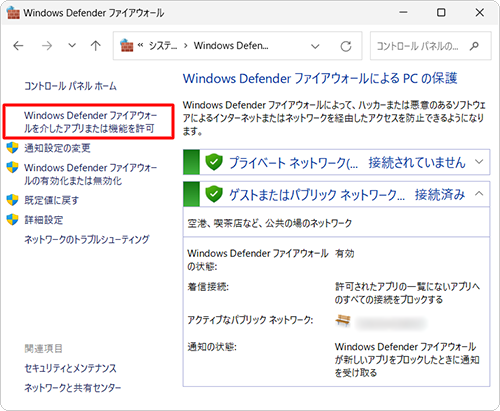The image size is (500, 411).
Task: Click the 通知の状態: label
Action: pos(212,347)
